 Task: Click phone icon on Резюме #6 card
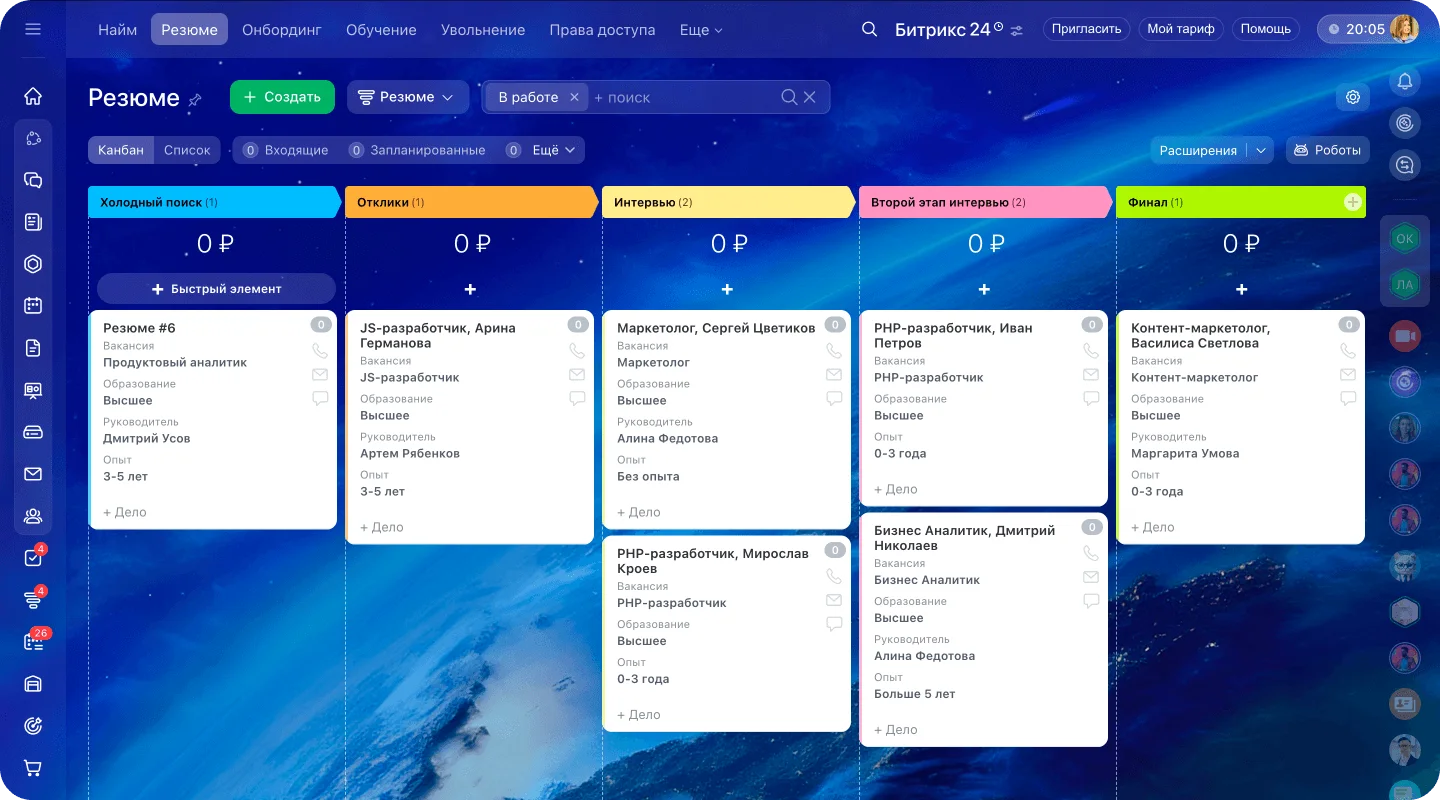pyautogui.click(x=320, y=351)
